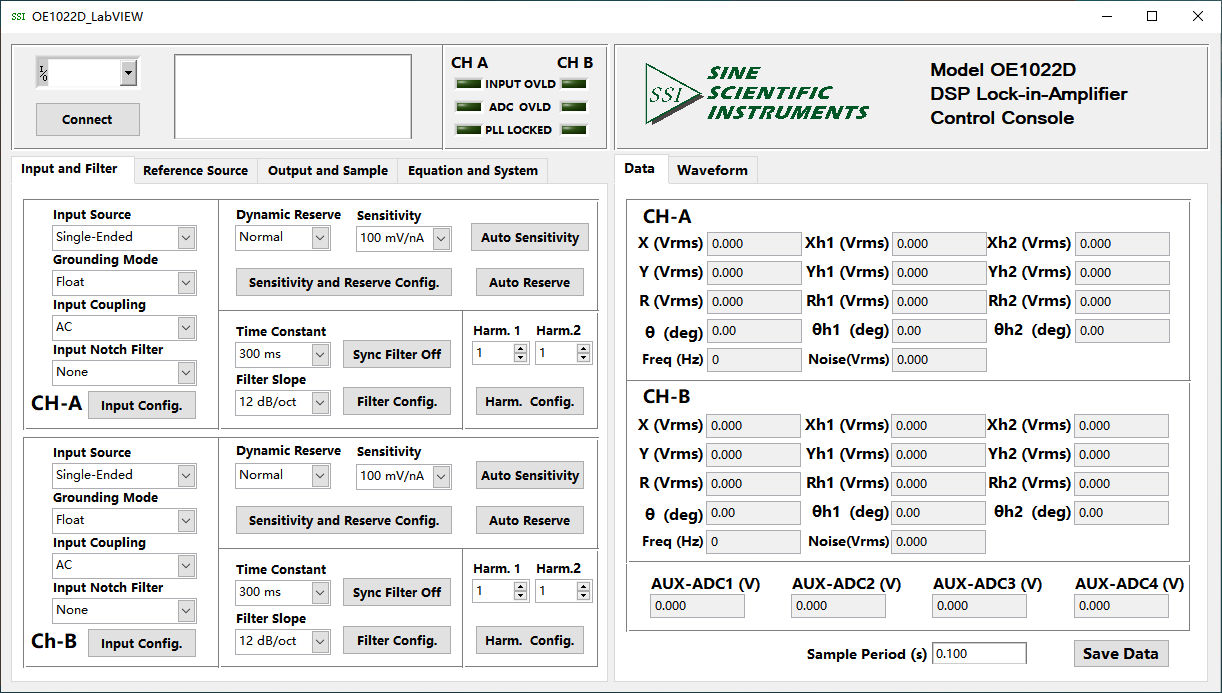Open Ch-B Sensitivity dropdown
Image resolution: width=1222 pixels, height=693 pixels.
(x=441, y=476)
